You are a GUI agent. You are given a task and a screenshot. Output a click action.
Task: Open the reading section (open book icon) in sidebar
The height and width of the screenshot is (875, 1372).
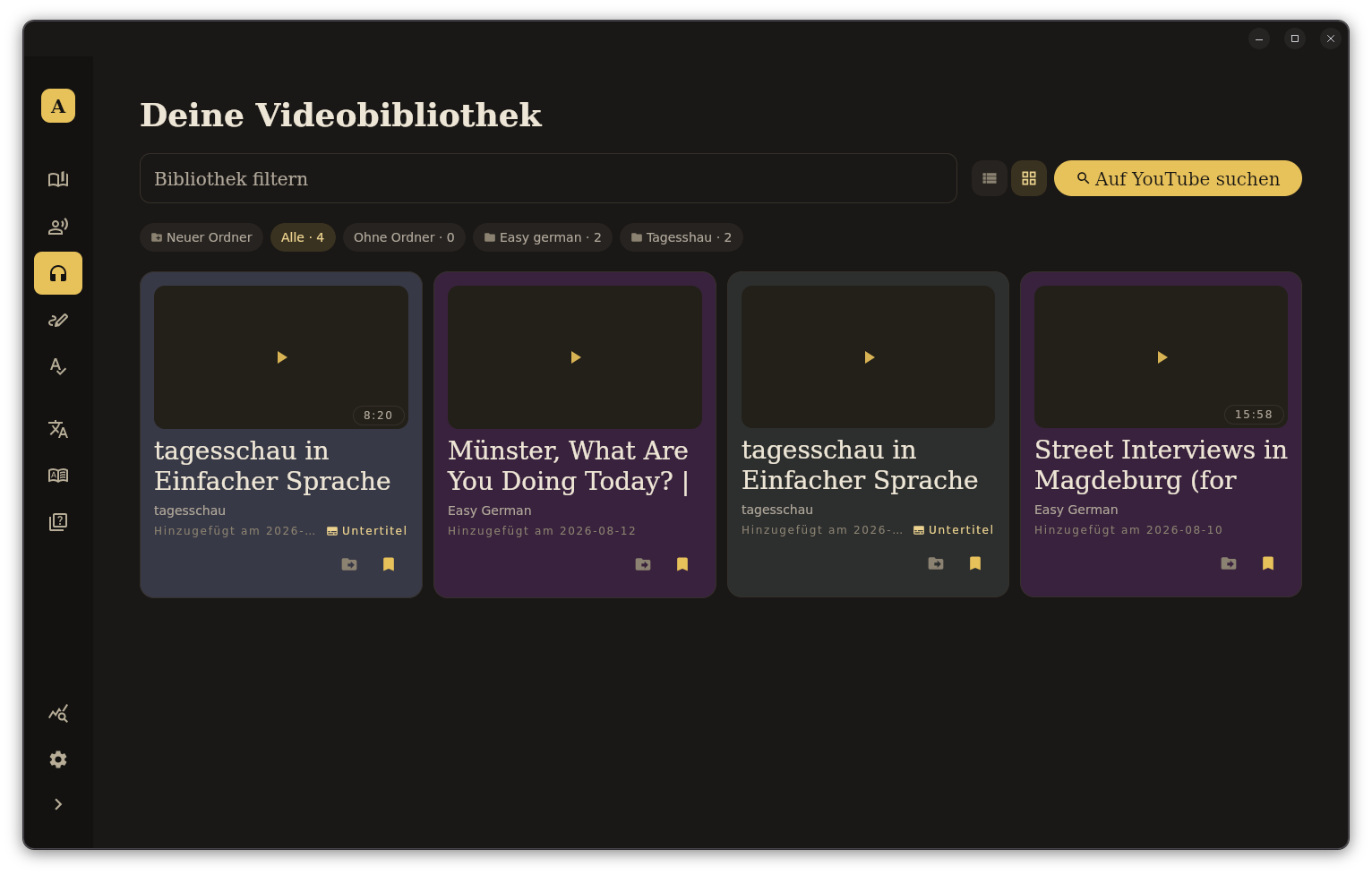[58, 180]
